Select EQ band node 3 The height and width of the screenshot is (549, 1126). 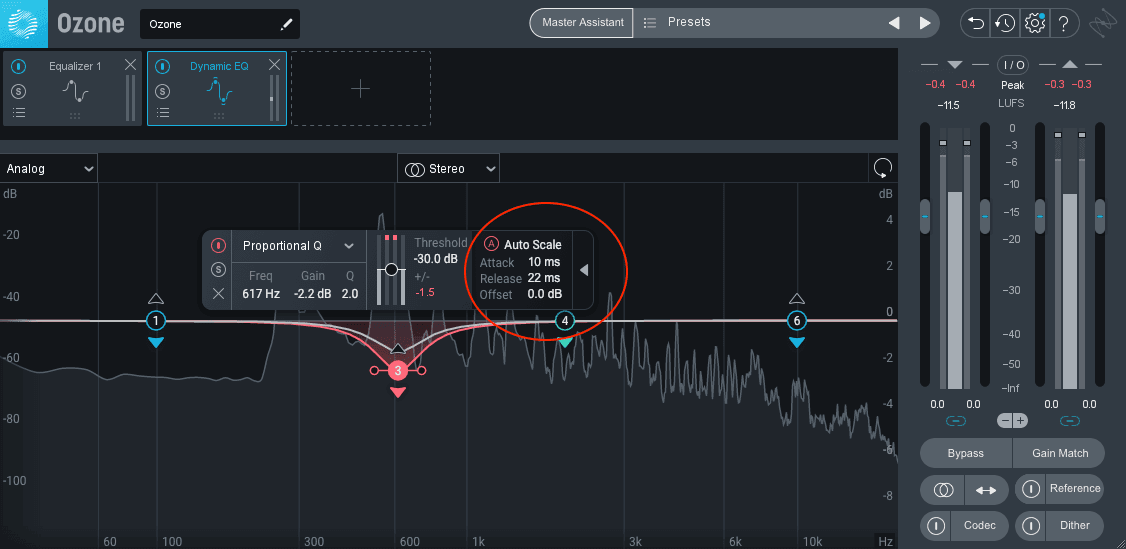click(x=398, y=370)
